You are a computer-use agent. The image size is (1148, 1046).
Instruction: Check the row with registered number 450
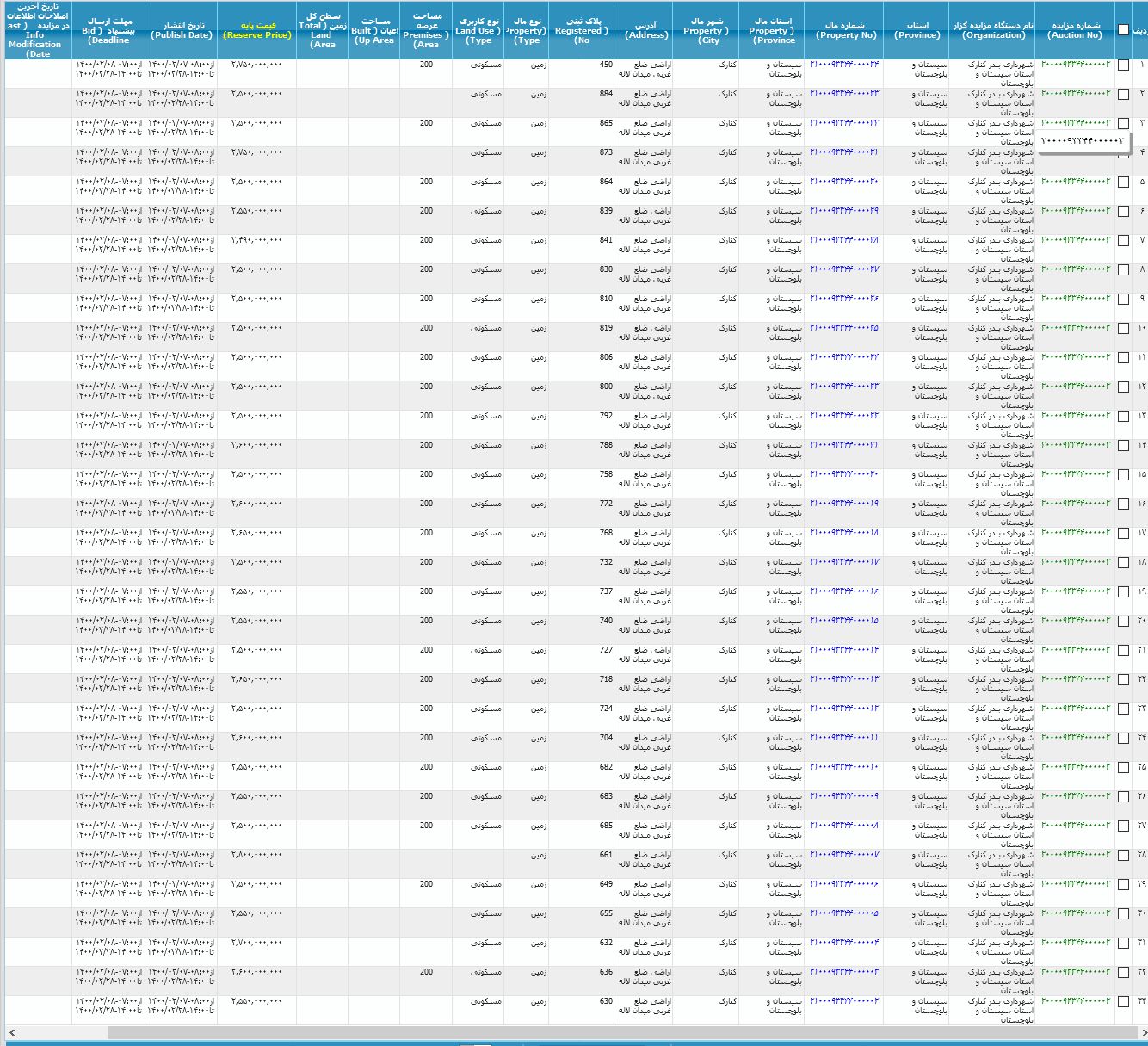coord(1123,65)
